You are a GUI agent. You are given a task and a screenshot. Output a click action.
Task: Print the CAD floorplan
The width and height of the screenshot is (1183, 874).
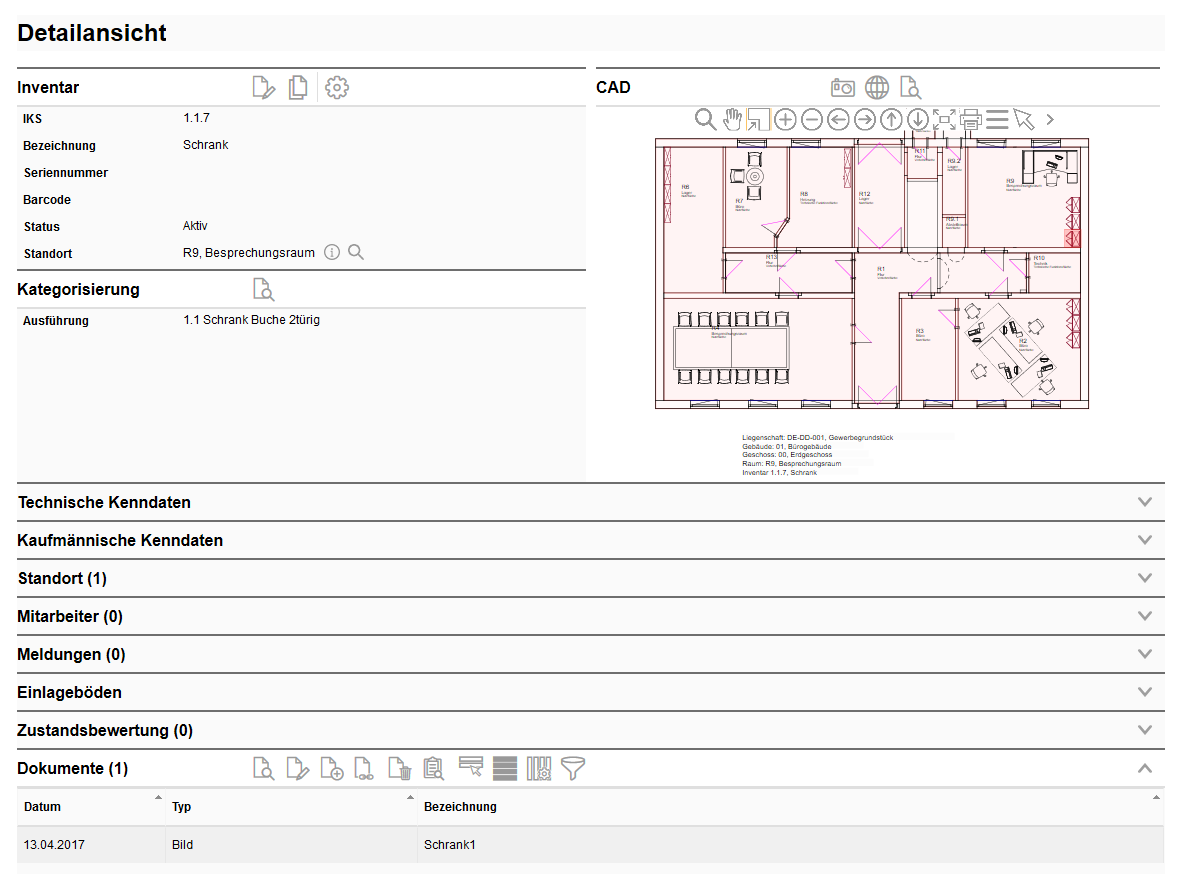[x=970, y=119]
